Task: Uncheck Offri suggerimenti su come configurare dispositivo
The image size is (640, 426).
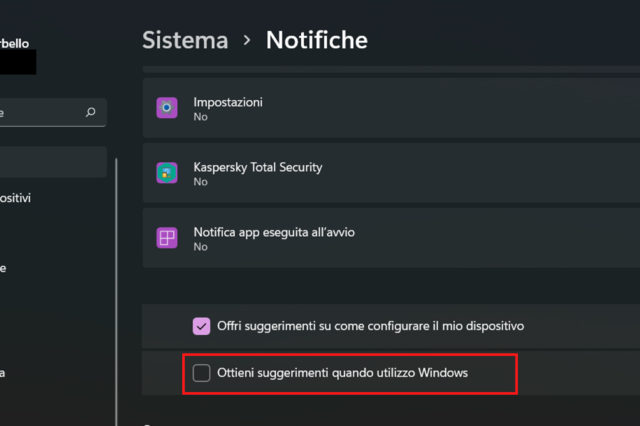Action: [x=201, y=326]
